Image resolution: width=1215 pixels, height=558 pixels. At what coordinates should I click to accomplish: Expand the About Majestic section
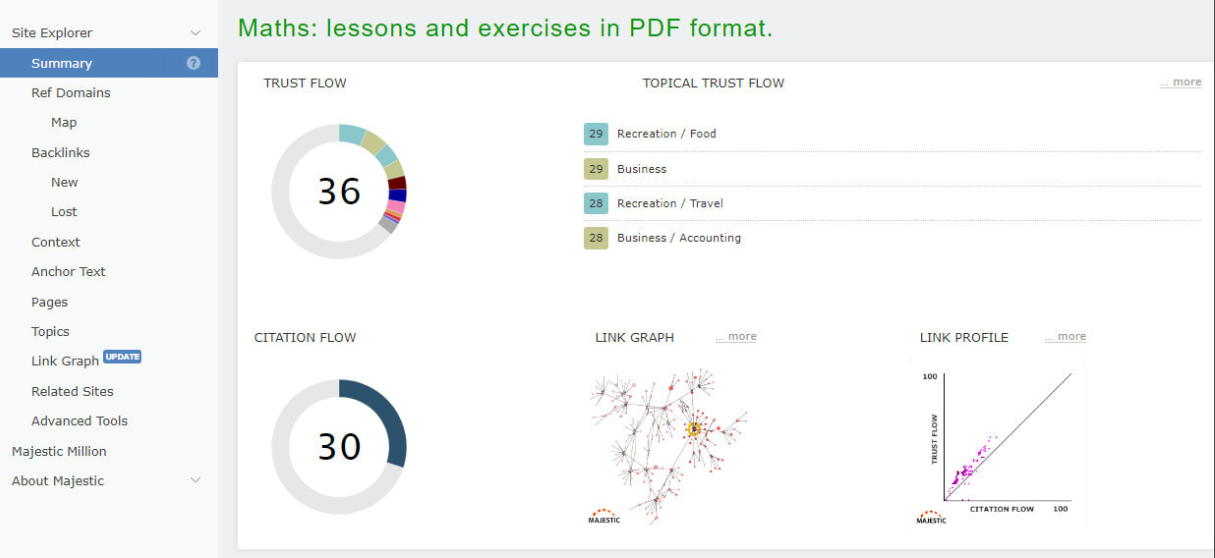[195, 481]
